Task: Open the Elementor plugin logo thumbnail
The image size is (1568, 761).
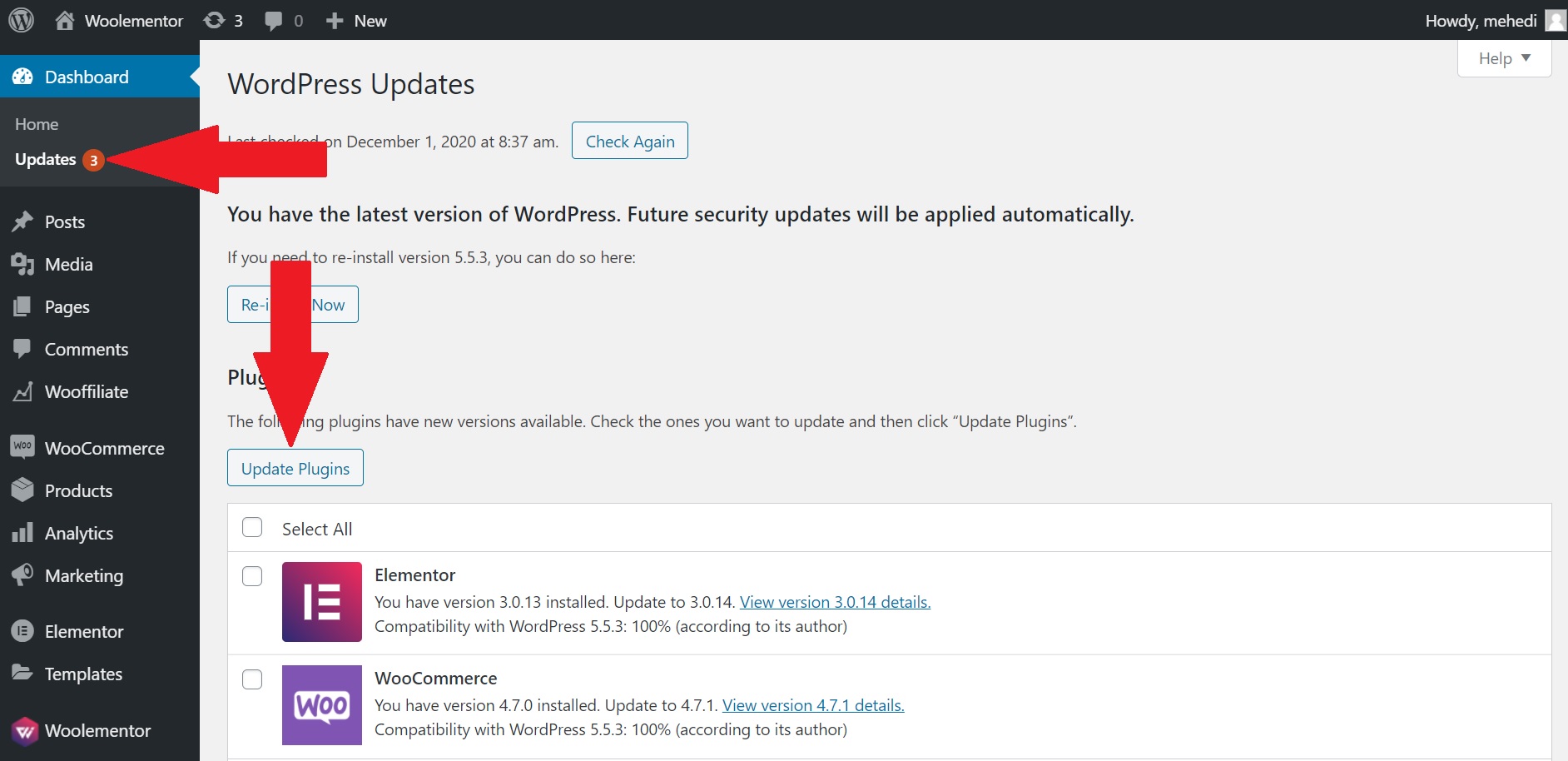Action: 322,602
